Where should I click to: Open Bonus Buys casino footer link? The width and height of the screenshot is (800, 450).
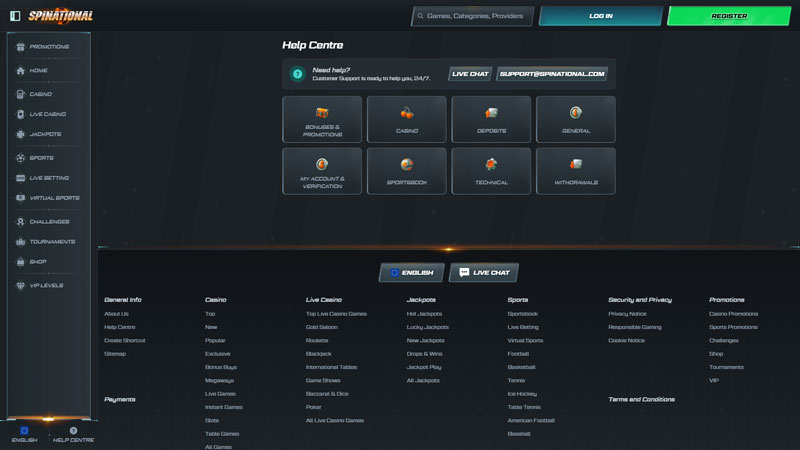click(221, 367)
